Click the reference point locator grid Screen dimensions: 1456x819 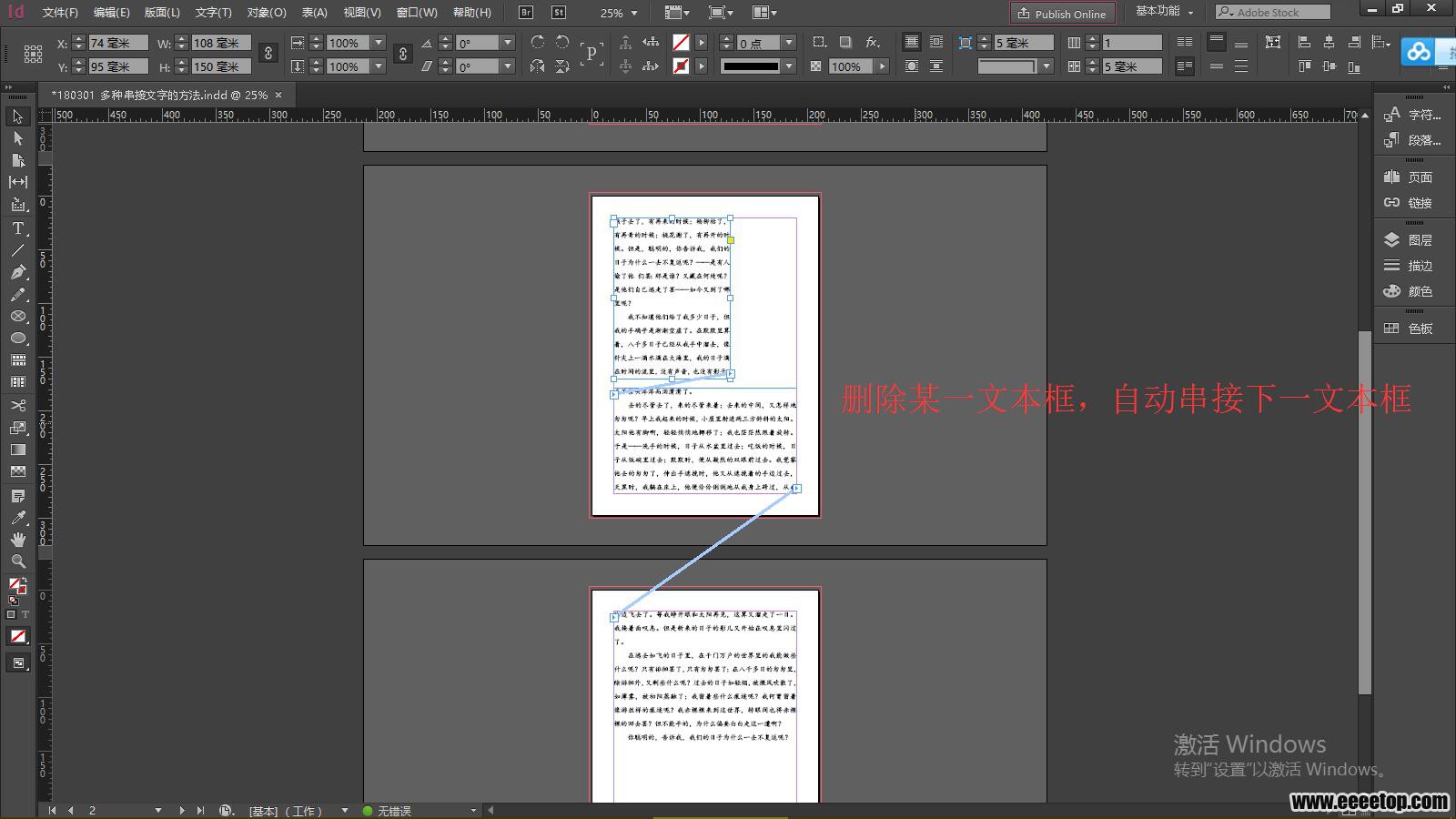tap(33, 54)
